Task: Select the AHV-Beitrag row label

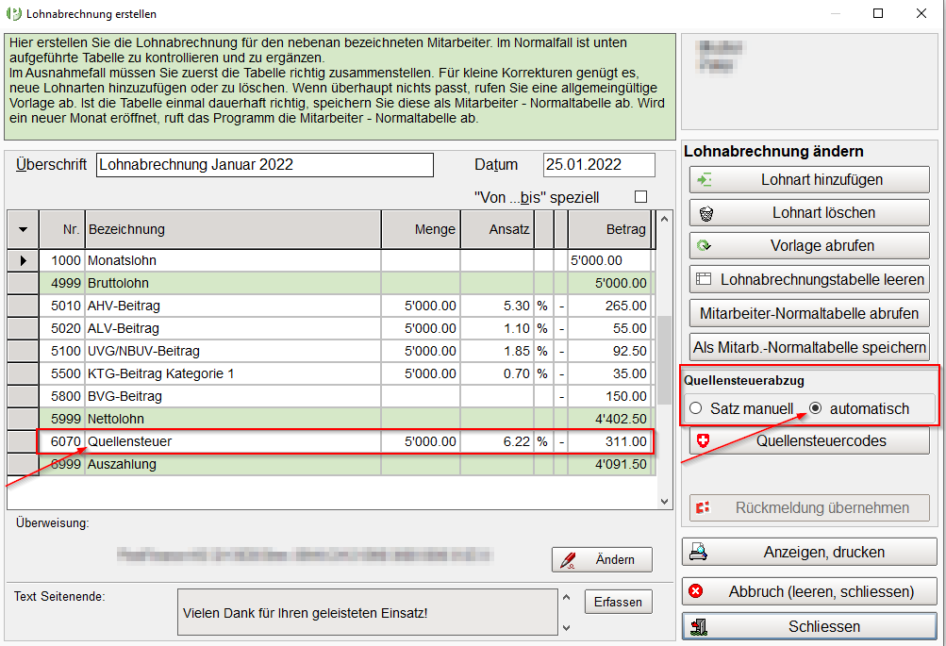Action: tap(124, 306)
